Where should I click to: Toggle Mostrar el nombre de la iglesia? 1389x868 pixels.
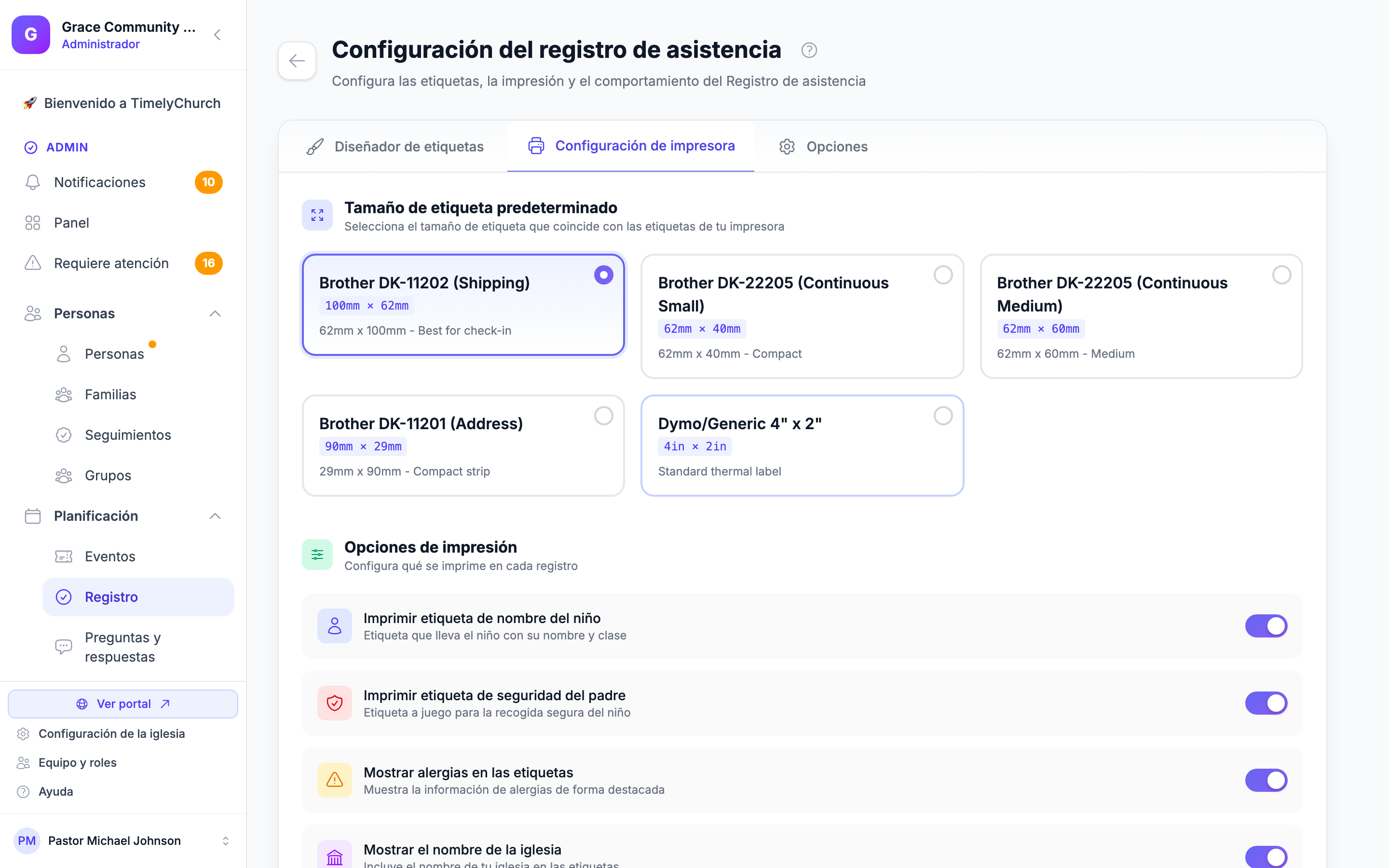pyautogui.click(x=1266, y=857)
